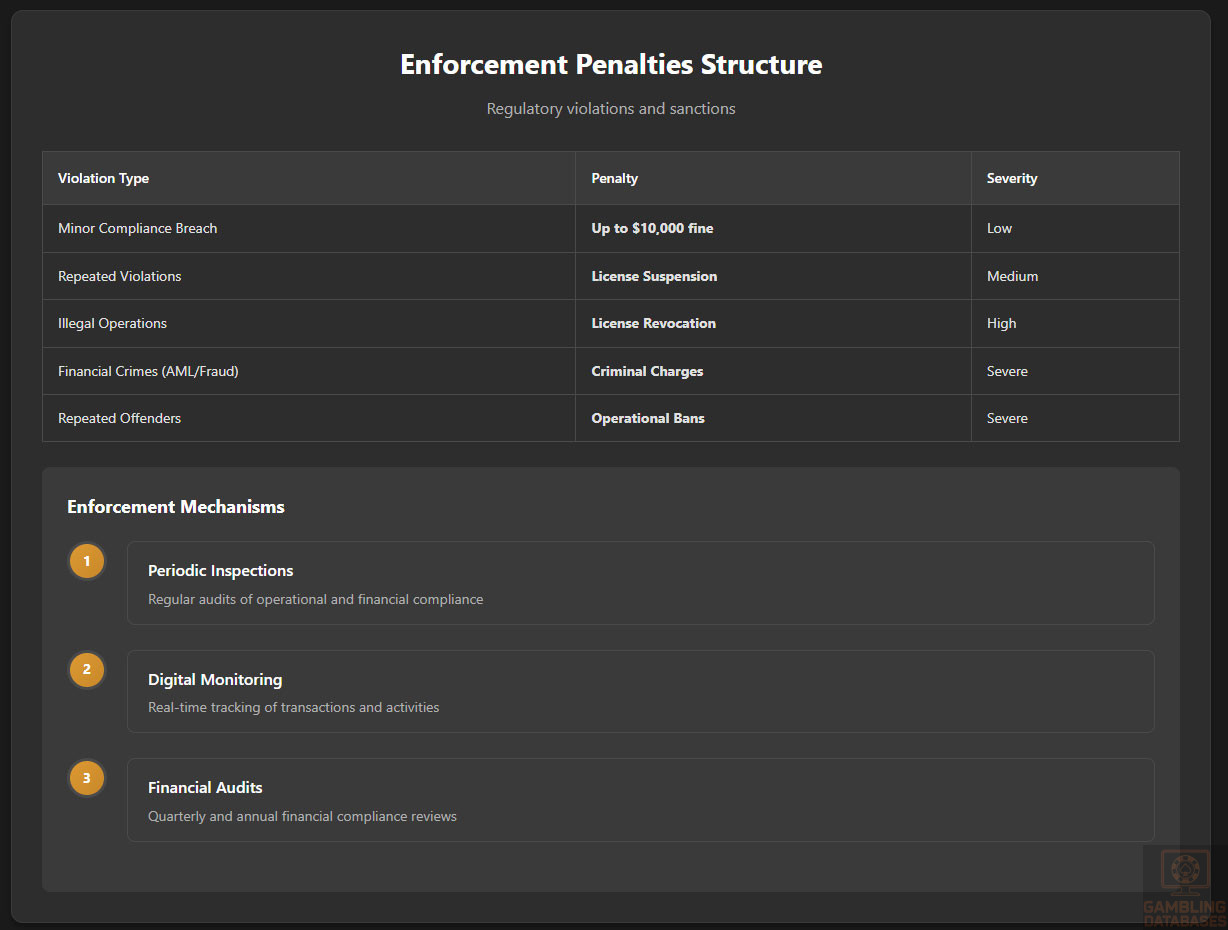Click the Enforcement Mechanisms heading
Image resolution: width=1228 pixels, height=930 pixels.
tap(176, 507)
